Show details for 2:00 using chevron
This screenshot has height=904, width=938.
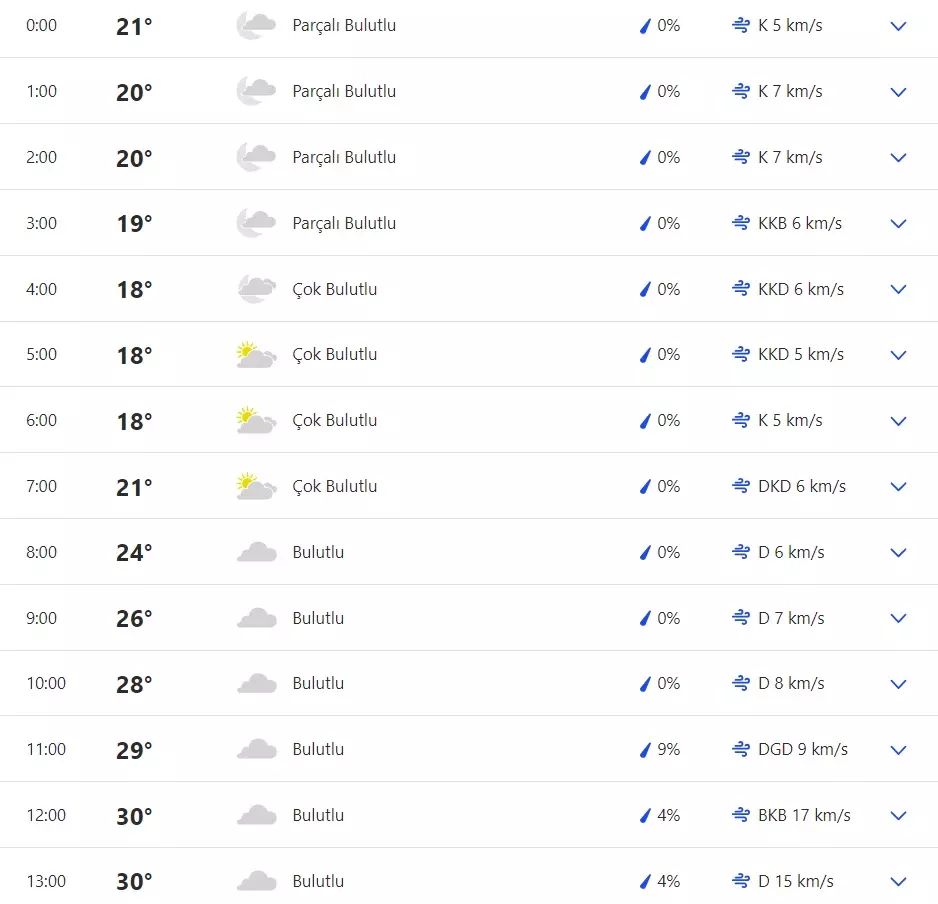(898, 157)
